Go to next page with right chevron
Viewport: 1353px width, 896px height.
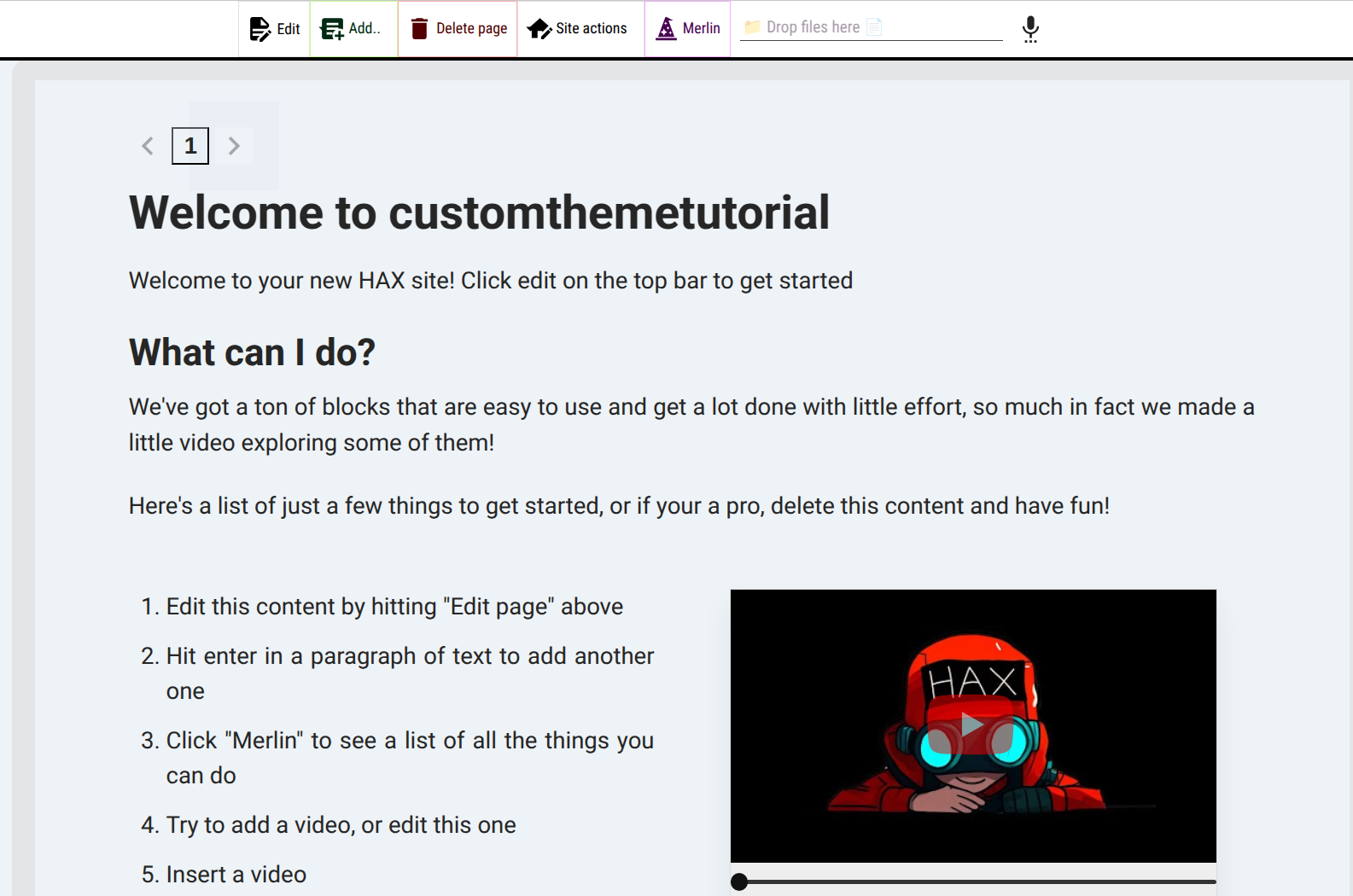(x=234, y=146)
